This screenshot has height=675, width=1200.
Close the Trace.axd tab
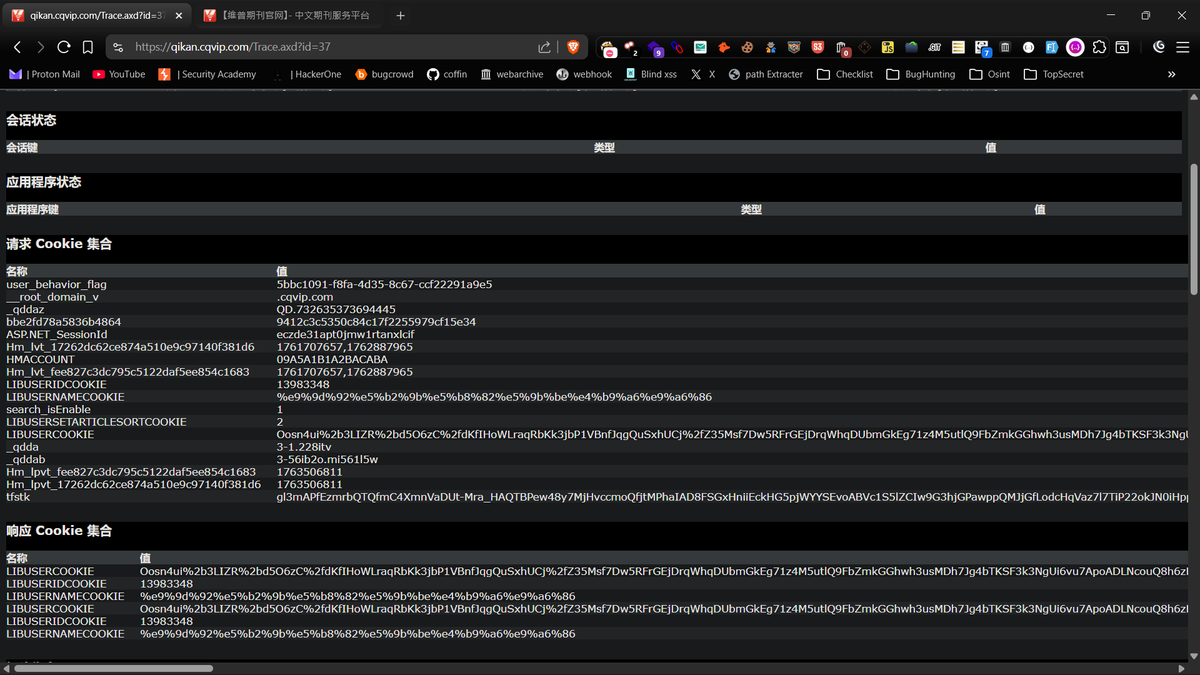177,16
